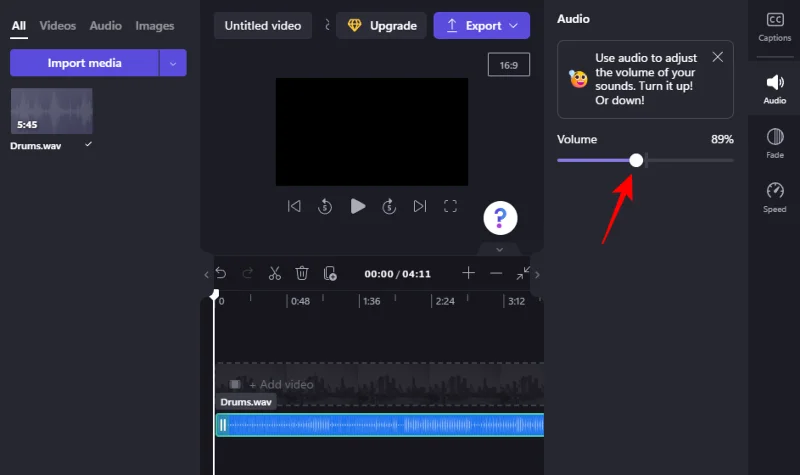Image resolution: width=800 pixels, height=475 pixels.
Task: Open the Captions panel
Action: 774,27
